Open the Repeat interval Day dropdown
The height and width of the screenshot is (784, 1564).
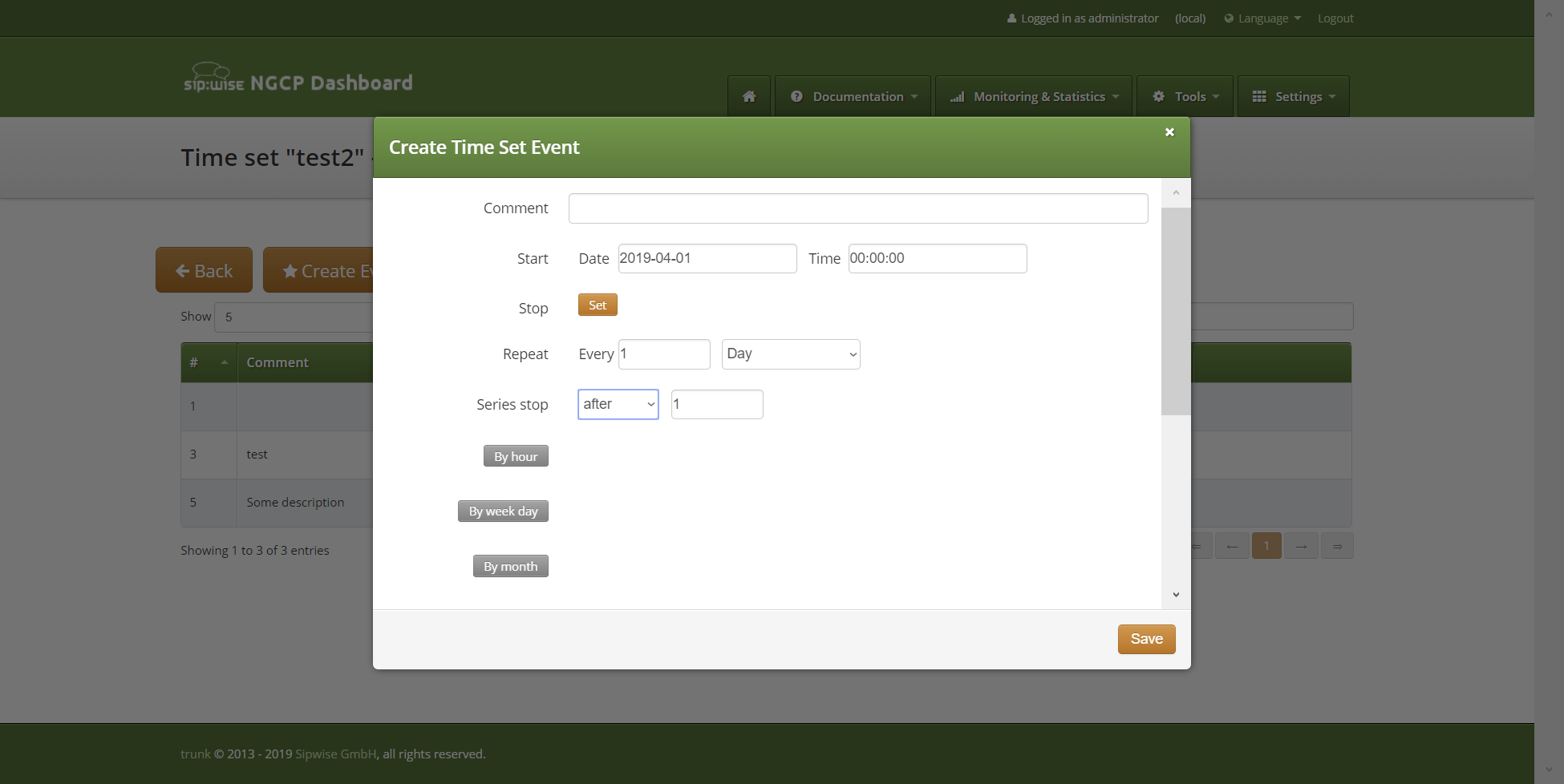click(791, 354)
